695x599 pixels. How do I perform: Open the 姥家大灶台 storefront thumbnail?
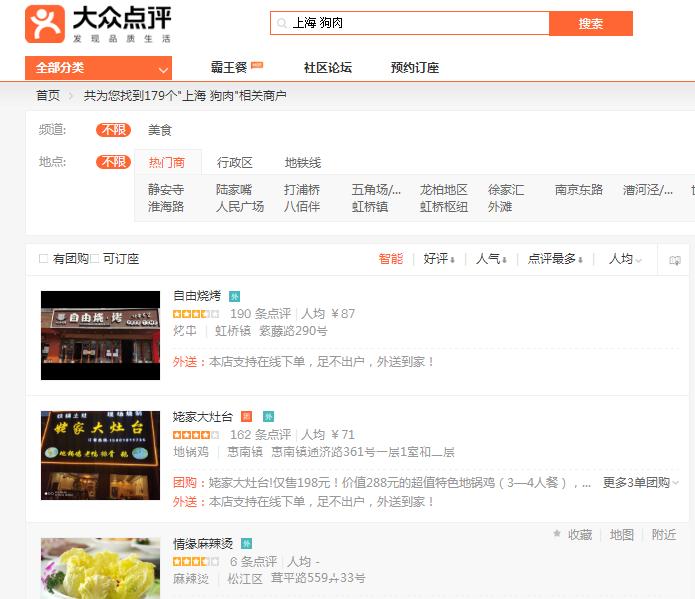point(100,455)
